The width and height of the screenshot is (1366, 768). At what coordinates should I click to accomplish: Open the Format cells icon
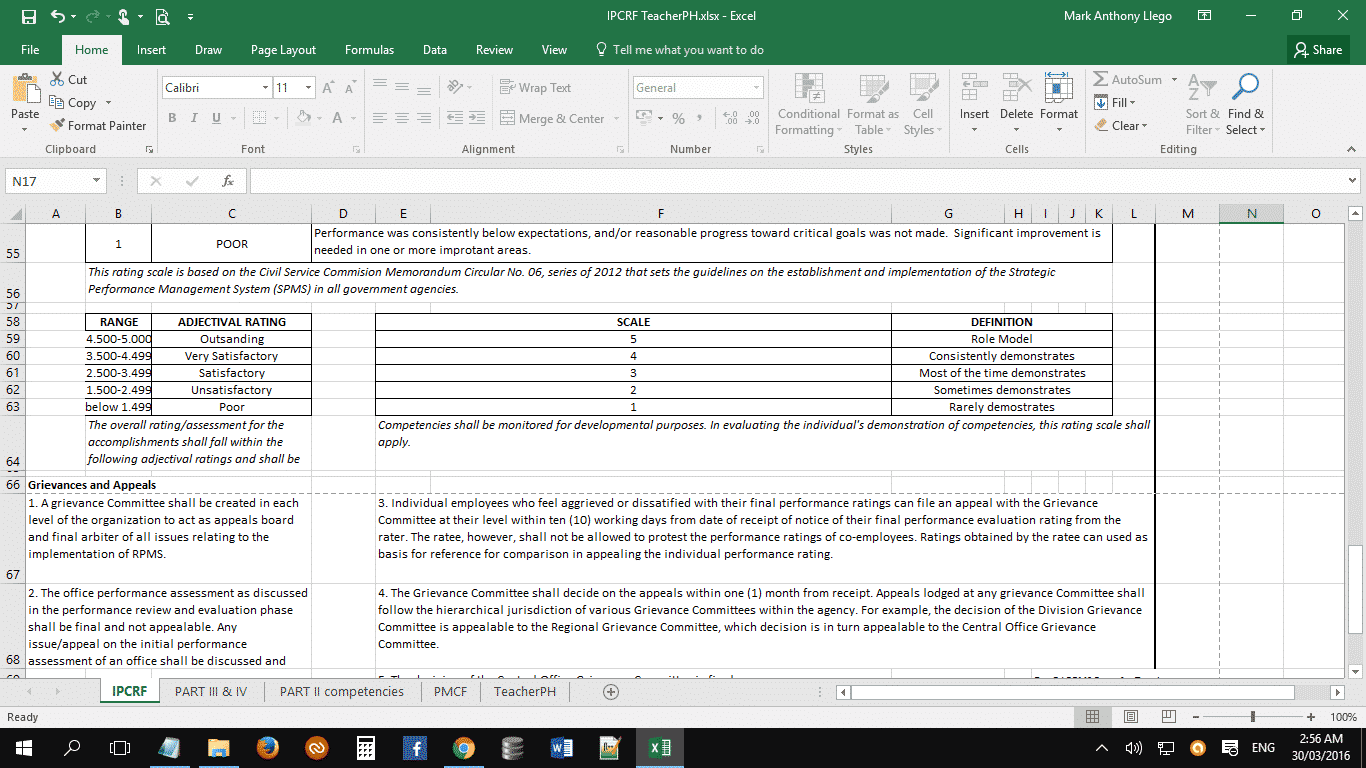[x=1059, y=88]
